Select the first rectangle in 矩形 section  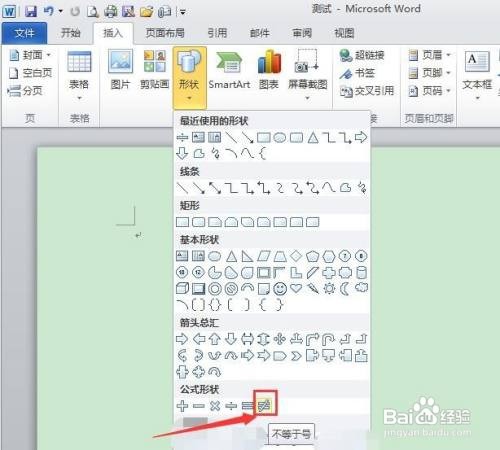[x=182, y=222]
